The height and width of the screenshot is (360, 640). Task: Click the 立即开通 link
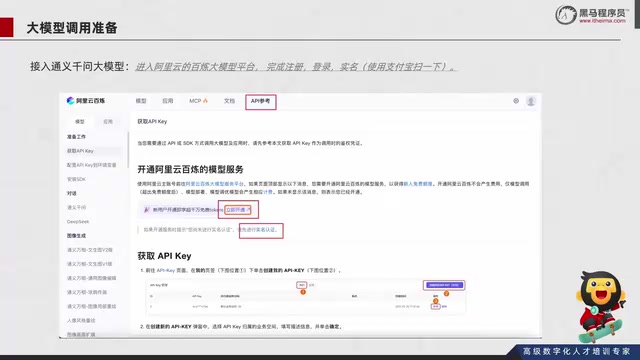[x=238, y=210]
